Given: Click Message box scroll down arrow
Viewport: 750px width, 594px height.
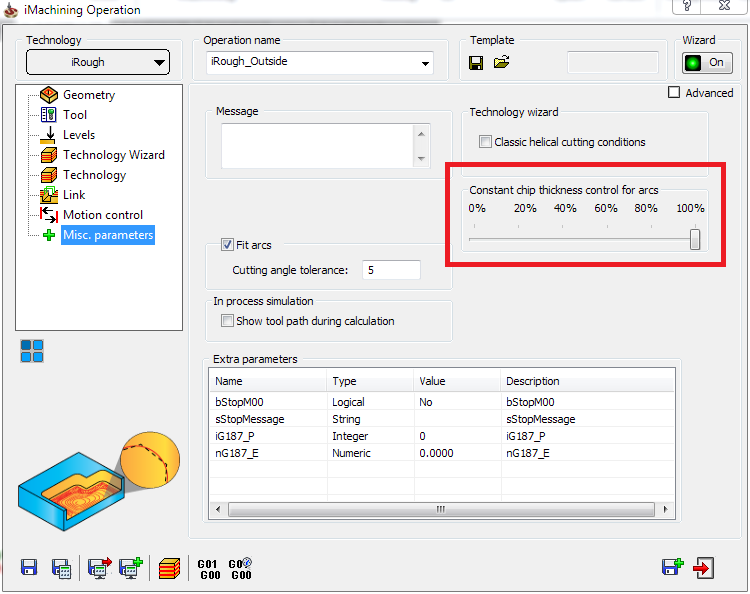Looking at the screenshot, I should tap(421, 158).
